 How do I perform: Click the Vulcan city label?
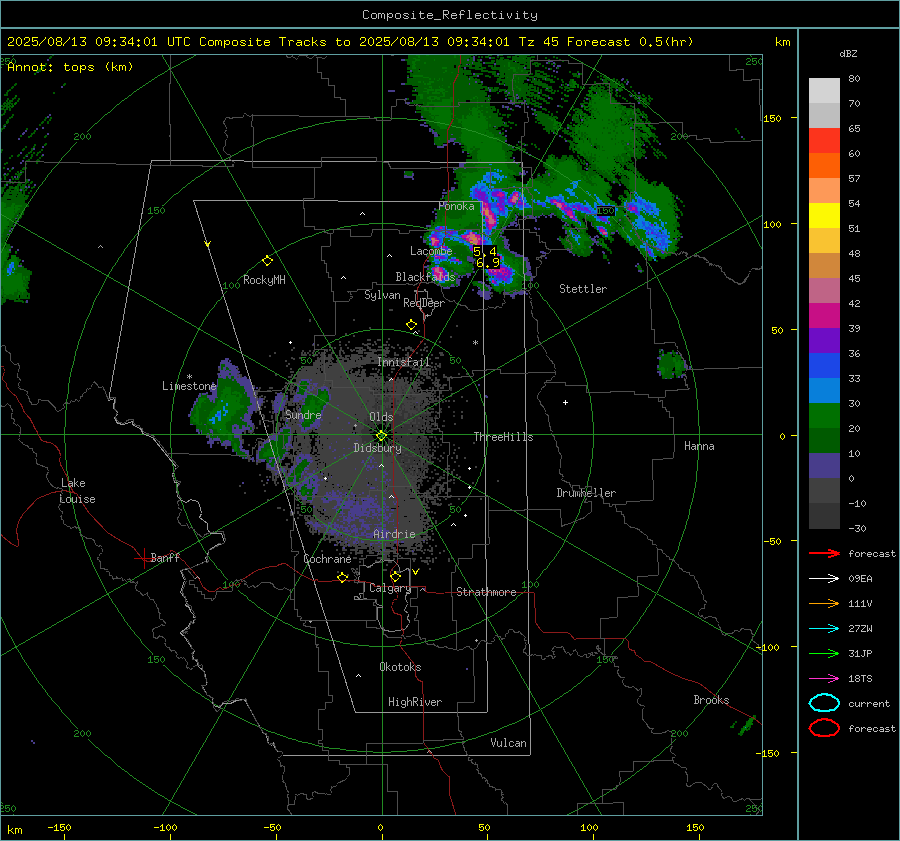pos(508,743)
